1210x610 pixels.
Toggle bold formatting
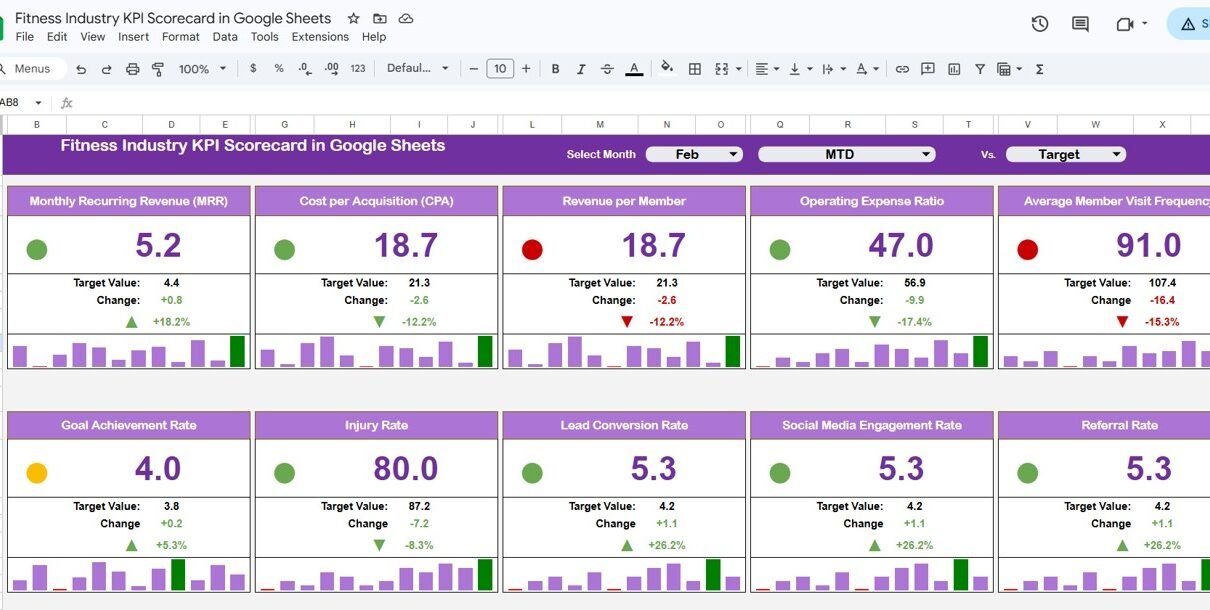click(x=555, y=69)
